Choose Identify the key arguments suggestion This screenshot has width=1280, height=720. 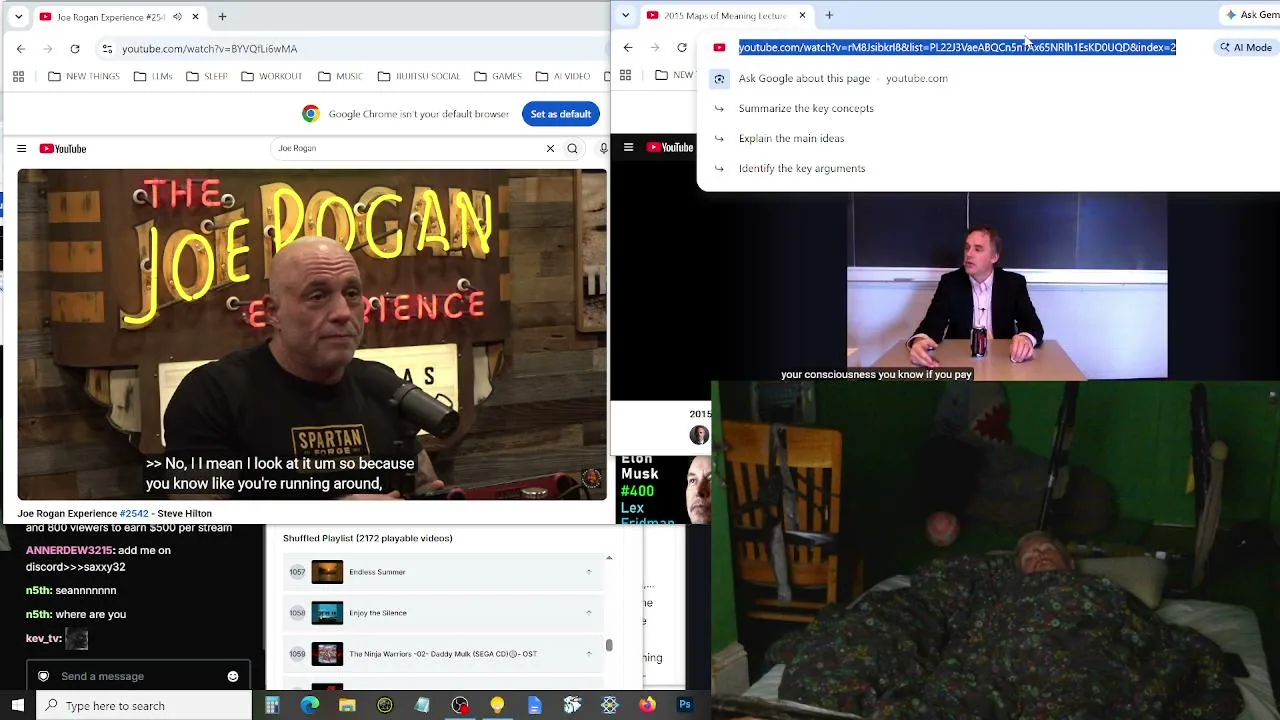point(802,168)
